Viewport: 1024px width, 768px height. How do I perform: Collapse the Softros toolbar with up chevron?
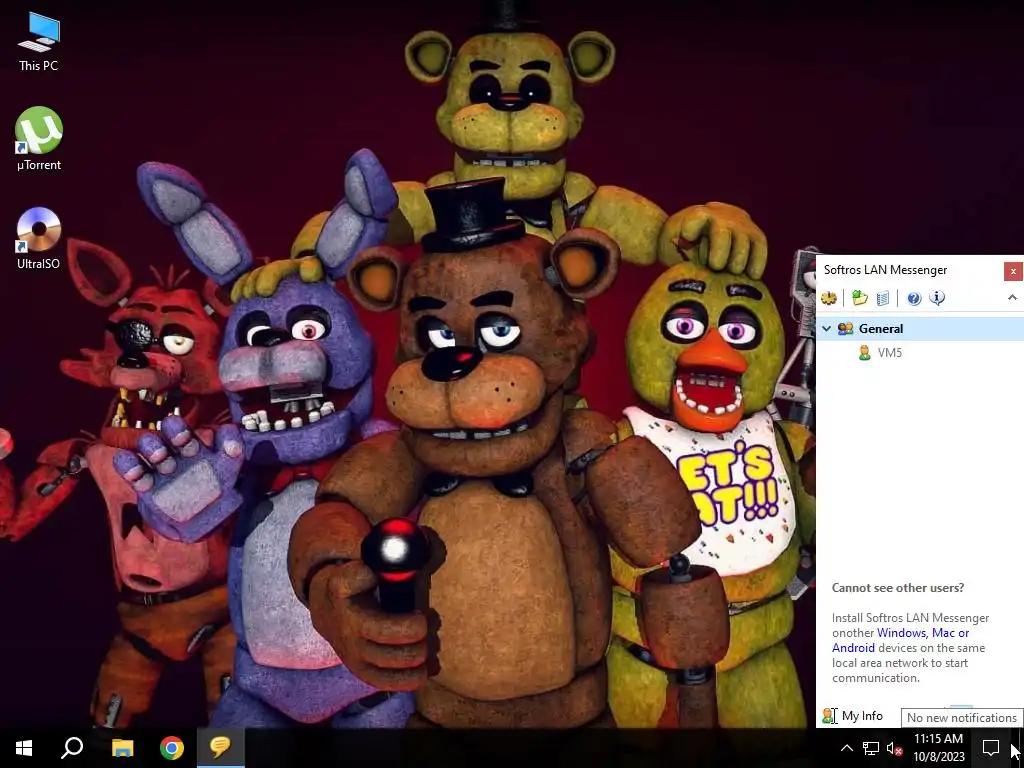pos(1012,298)
